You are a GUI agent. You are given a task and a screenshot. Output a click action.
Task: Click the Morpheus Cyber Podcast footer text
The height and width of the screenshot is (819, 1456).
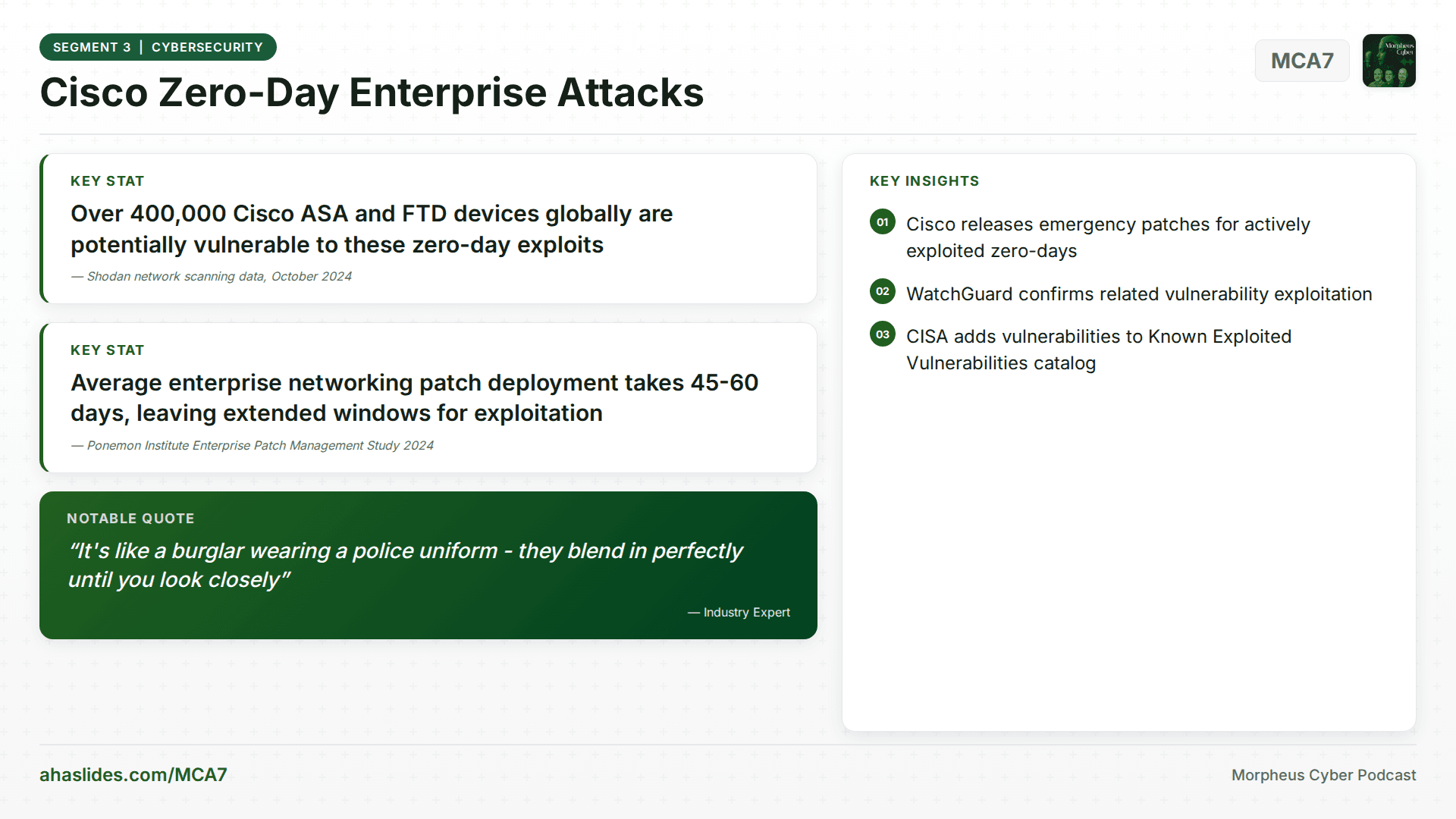1323,774
